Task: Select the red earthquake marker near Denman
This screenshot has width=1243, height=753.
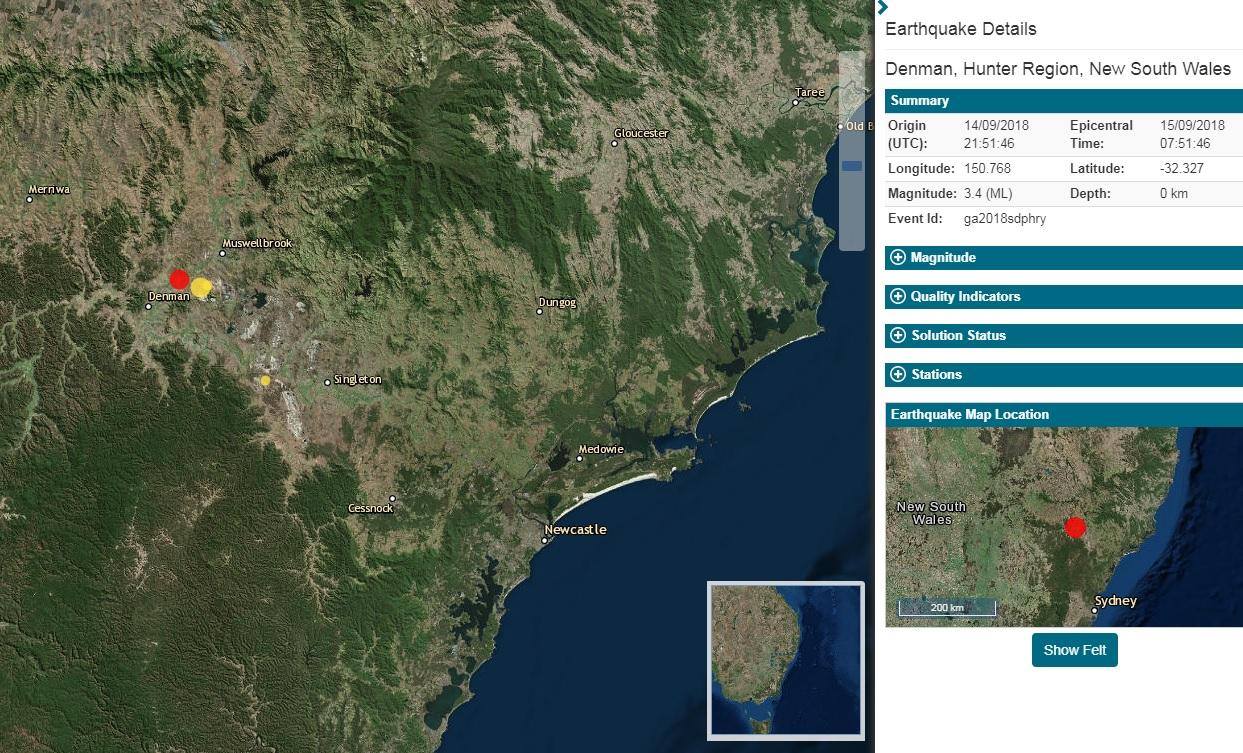Action: (x=179, y=279)
